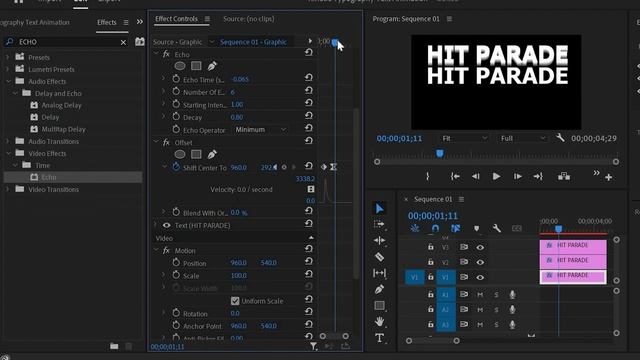Clear the ECHO search field

pyautogui.click(x=123, y=42)
